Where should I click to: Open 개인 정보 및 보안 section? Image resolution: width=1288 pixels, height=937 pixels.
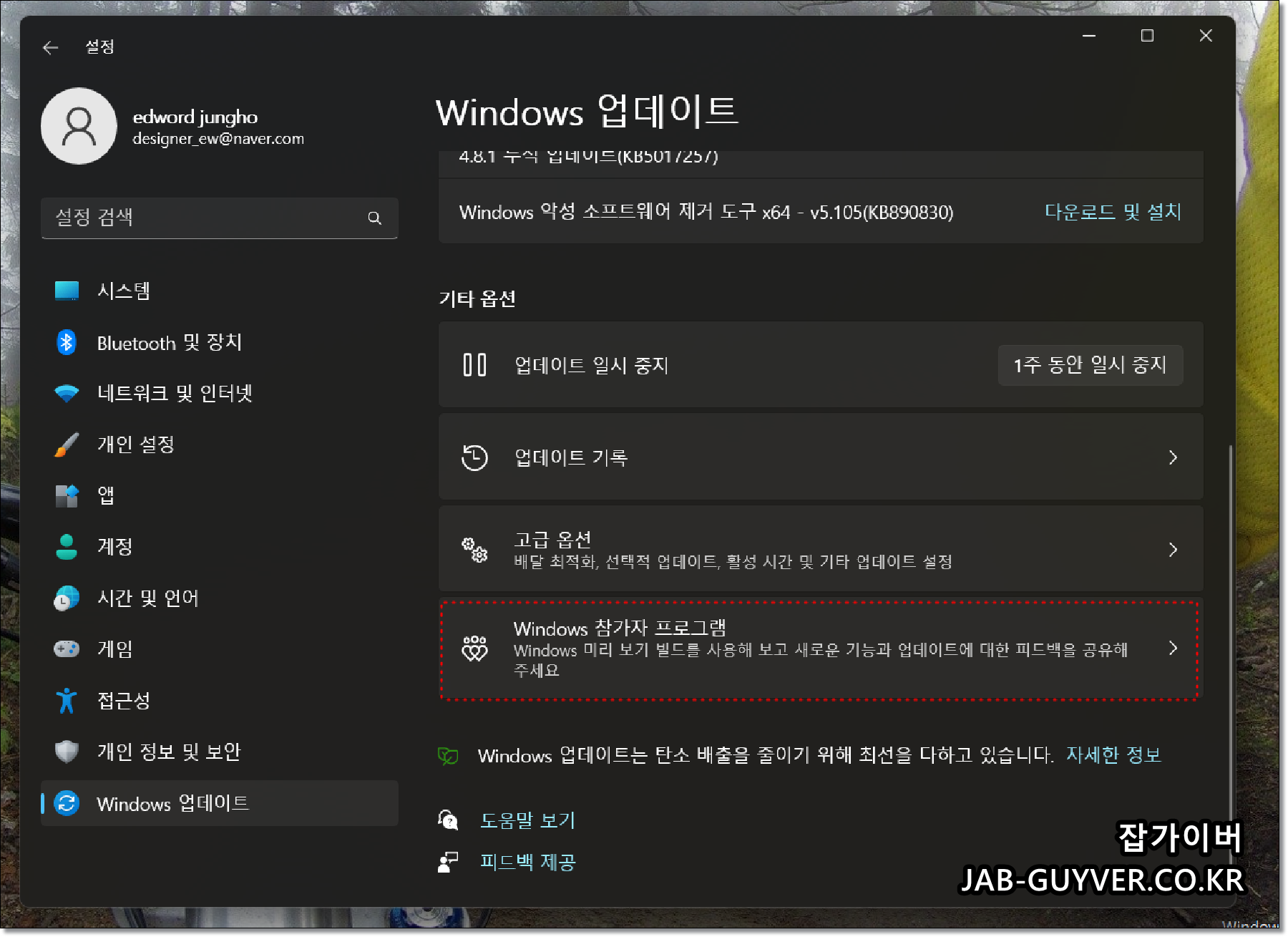tap(220, 752)
